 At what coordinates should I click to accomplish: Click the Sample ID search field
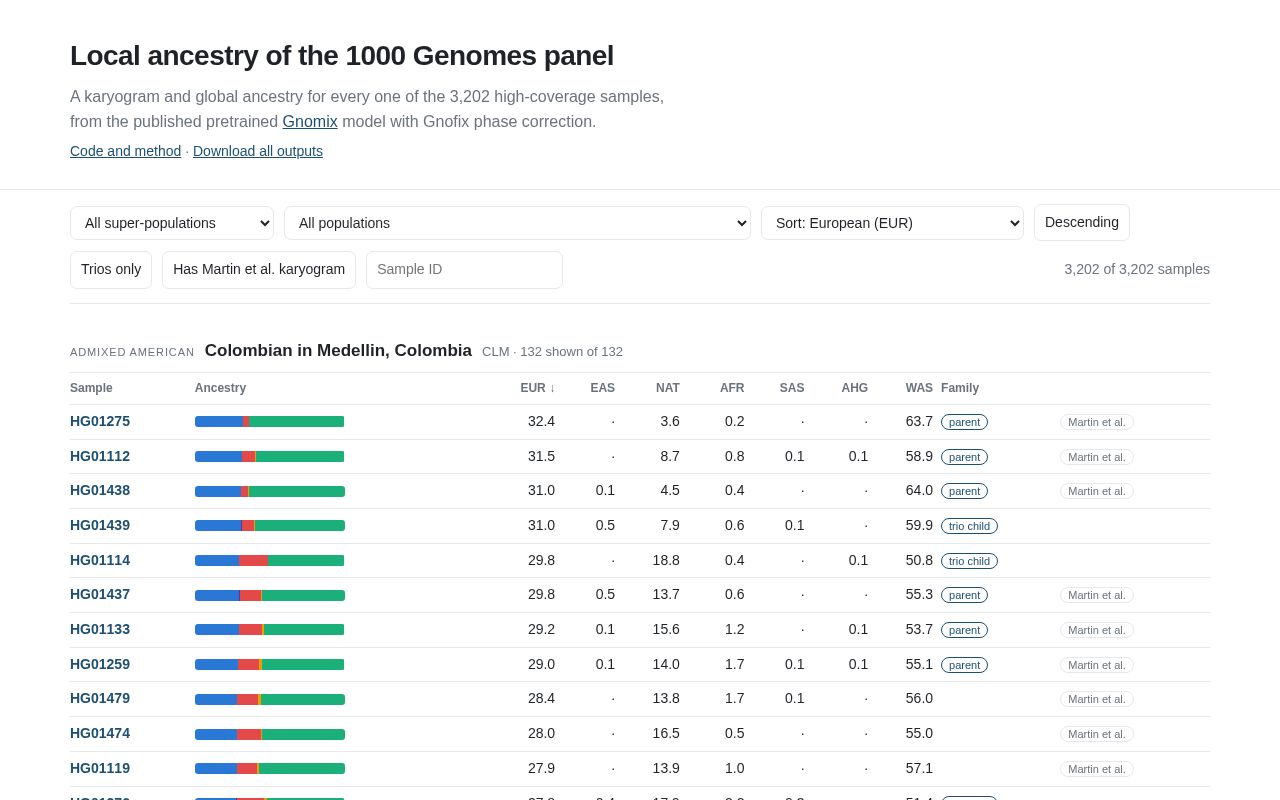[x=464, y=270]
